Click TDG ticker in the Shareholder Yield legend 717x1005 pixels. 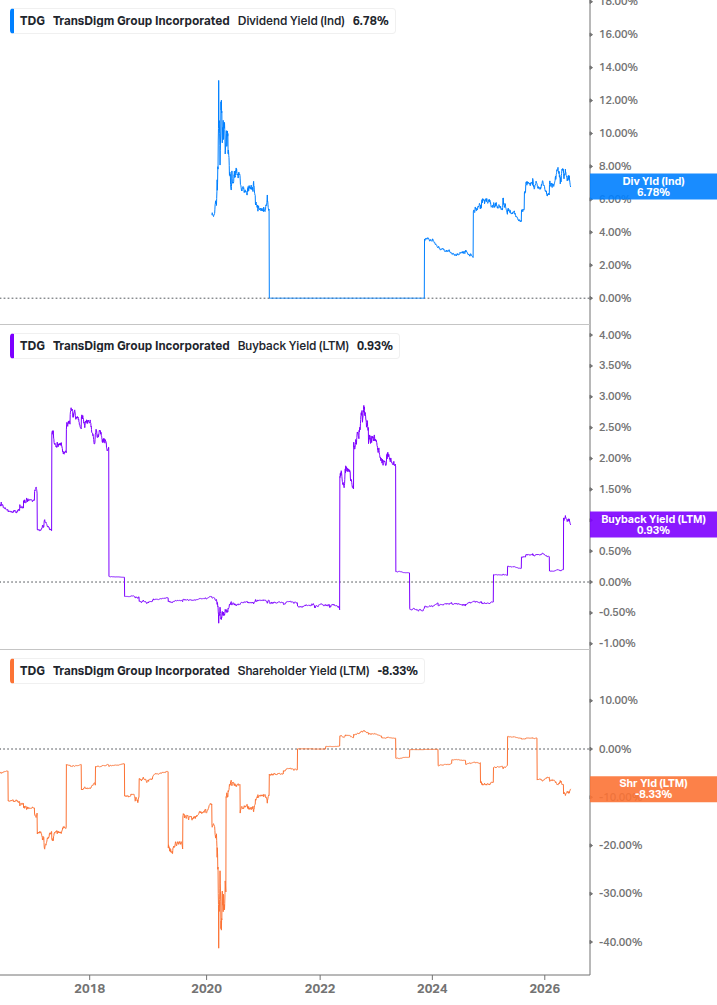pyautogui.click(x=33, y=671)
